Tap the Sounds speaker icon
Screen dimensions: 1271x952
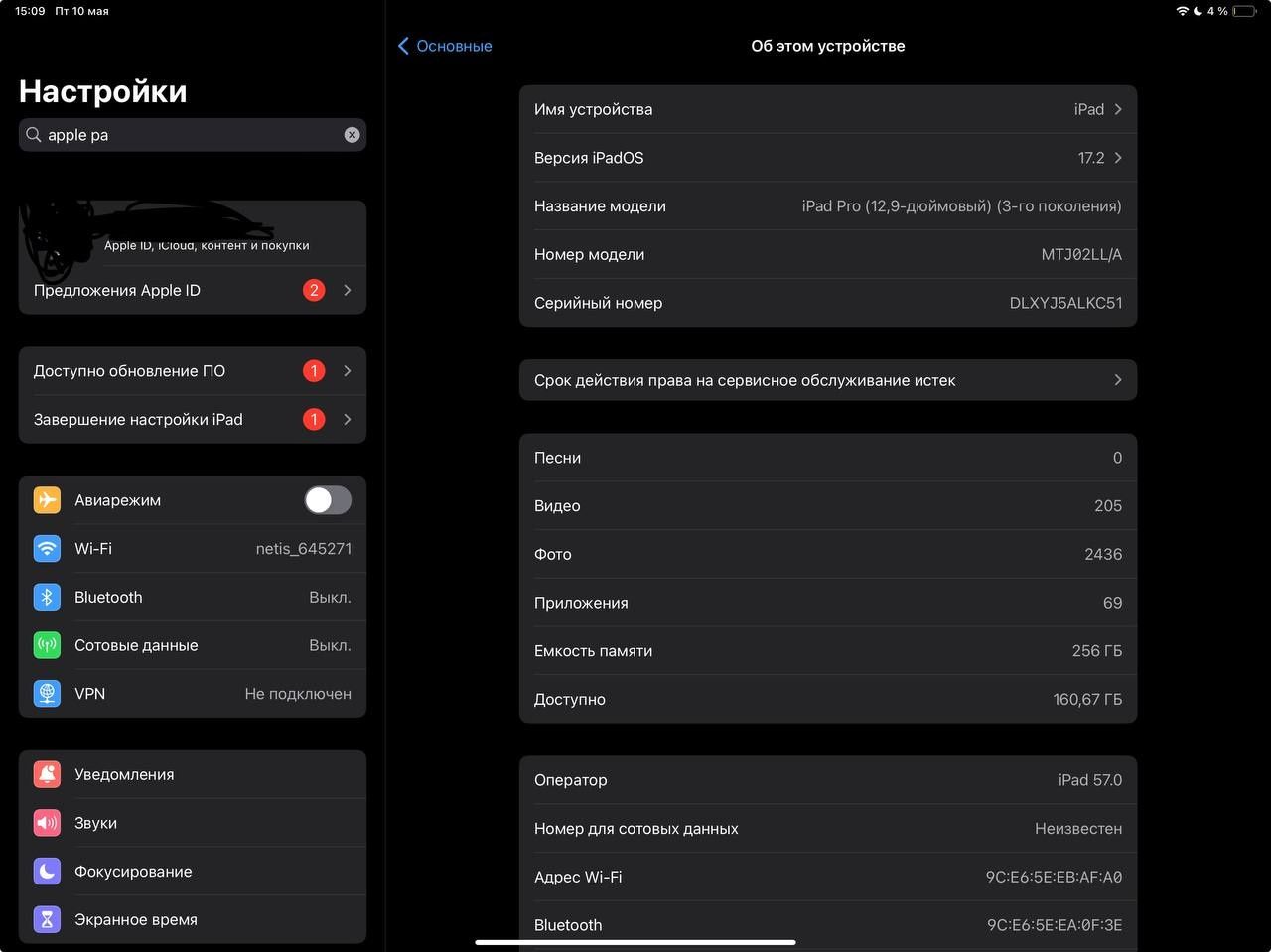47,823
